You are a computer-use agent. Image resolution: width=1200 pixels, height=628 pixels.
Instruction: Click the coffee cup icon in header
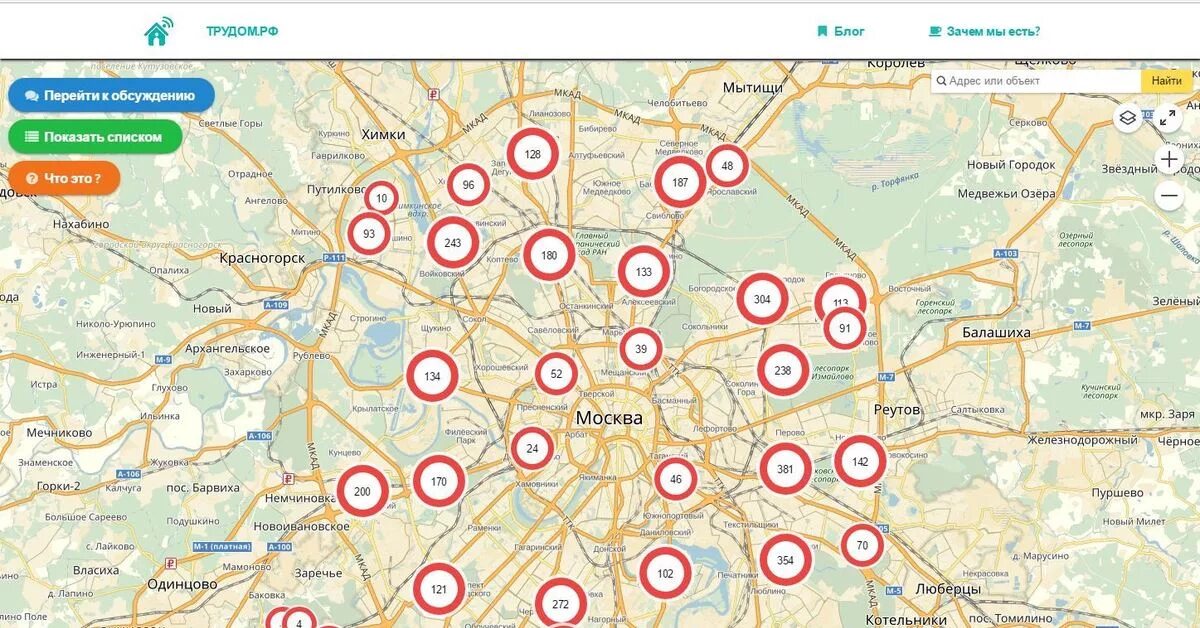click(935, 32)
